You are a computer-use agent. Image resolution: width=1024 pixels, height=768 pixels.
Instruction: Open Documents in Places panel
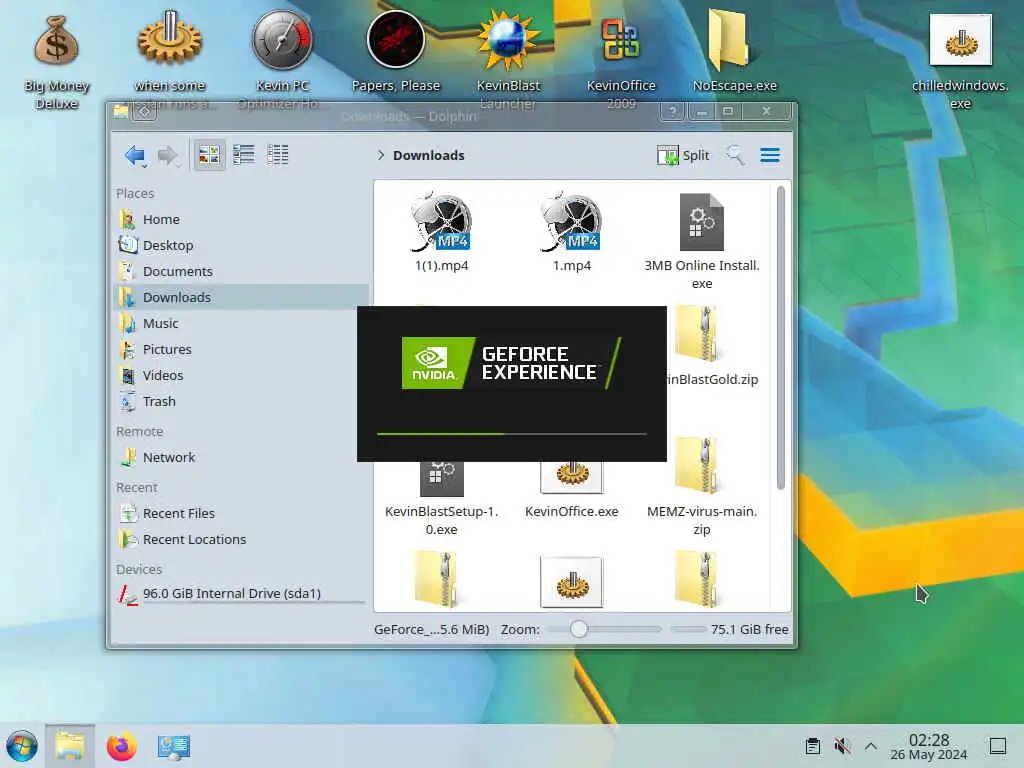click(242, 272)
